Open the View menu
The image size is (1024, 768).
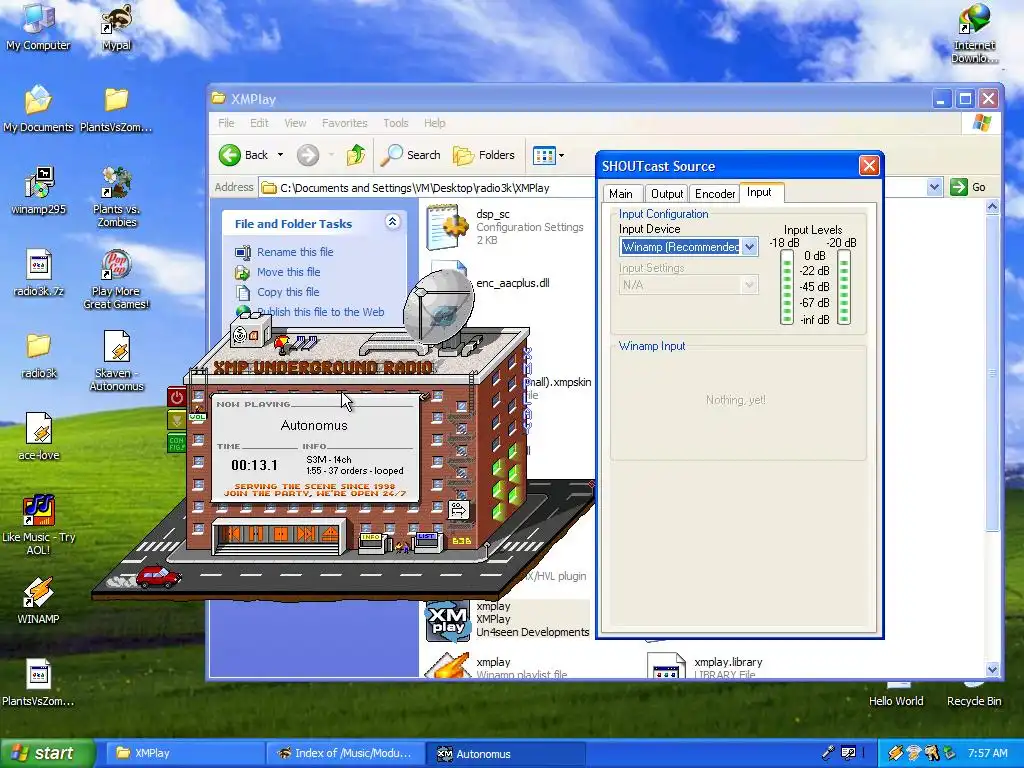click(295, 123)
